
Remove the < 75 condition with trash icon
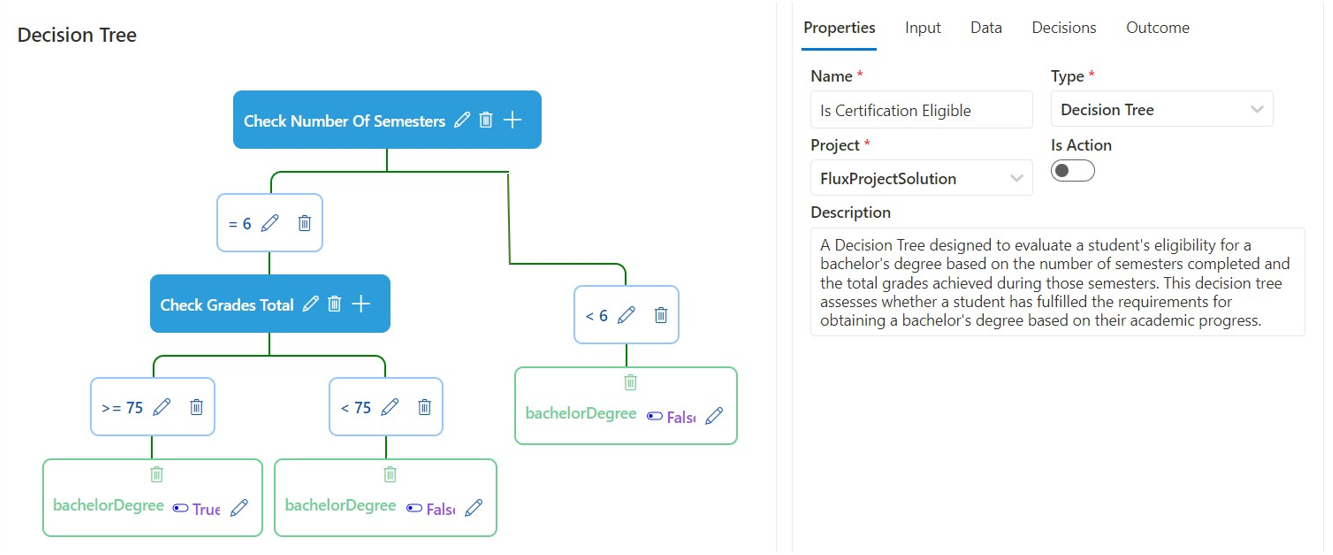click(x=424, y=407)
